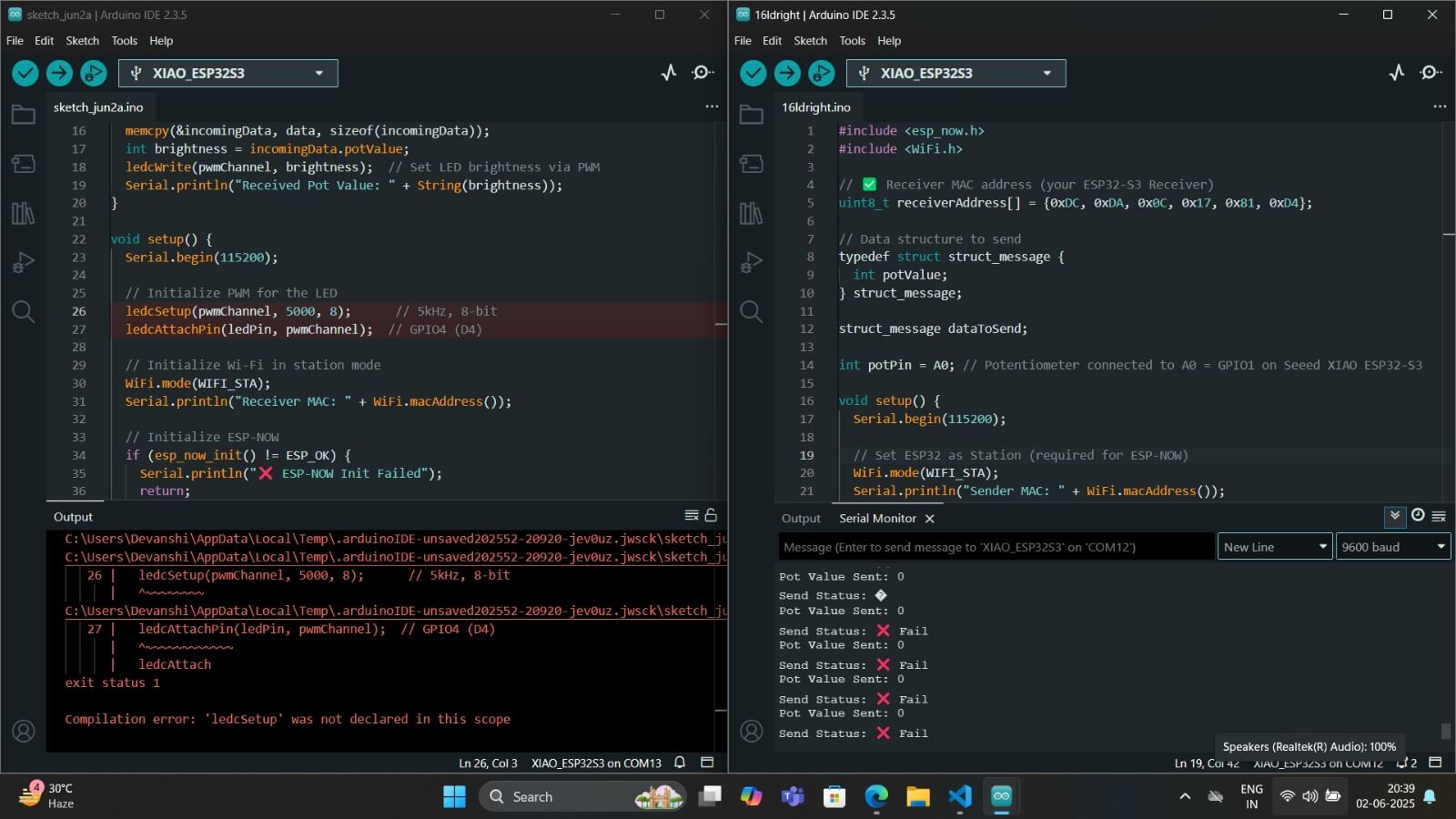
Task: Toggle bottom panel in sketch_jun2a status bar
Action: (707, 763)
